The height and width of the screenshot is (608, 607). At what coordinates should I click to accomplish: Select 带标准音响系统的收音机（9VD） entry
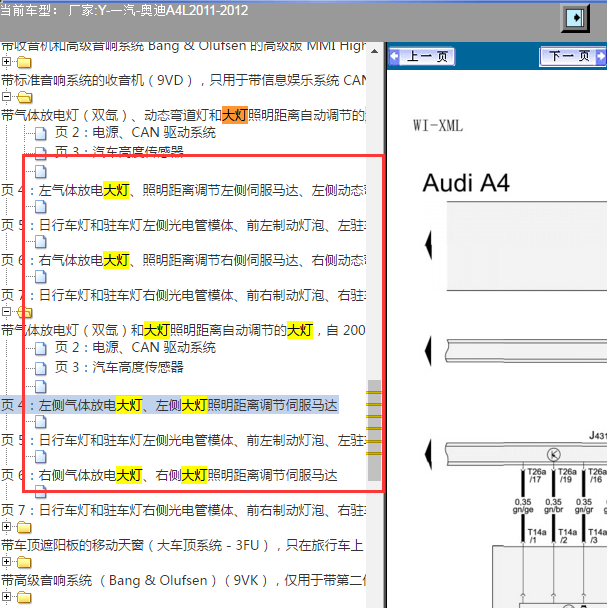pos(183,80)
